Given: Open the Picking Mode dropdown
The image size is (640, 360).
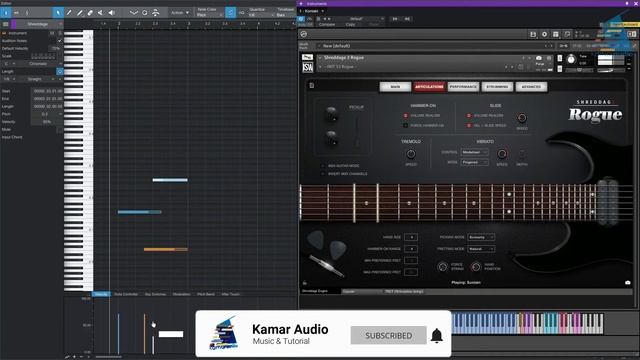Looking at the screenshot, I should click(x=481, y=237).
